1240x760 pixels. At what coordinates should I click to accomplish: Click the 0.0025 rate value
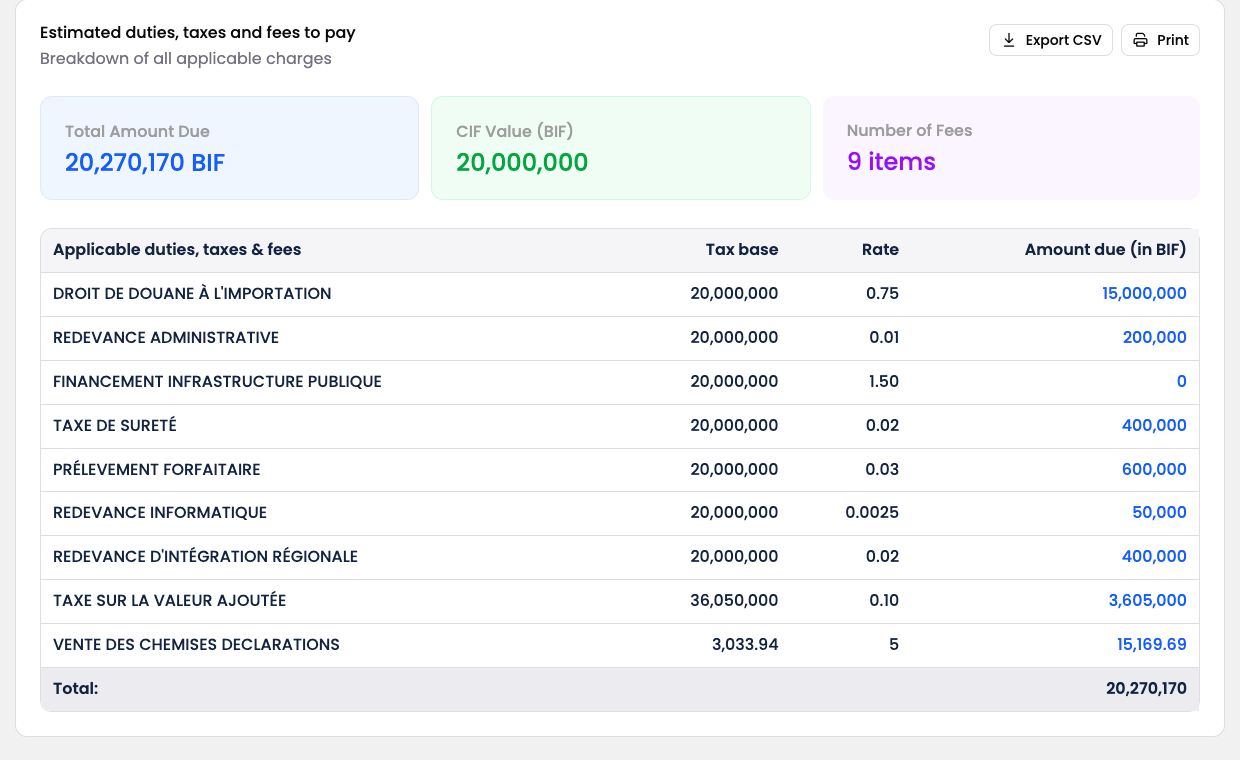[872, 513]
